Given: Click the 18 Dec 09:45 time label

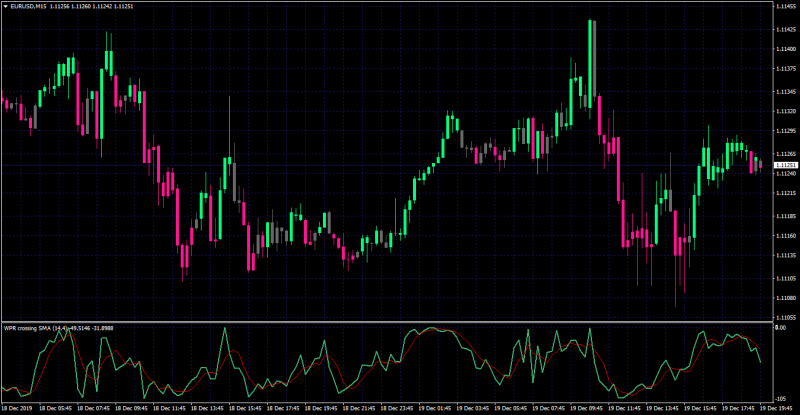Looking at the screenshot, I should (131, 408).
